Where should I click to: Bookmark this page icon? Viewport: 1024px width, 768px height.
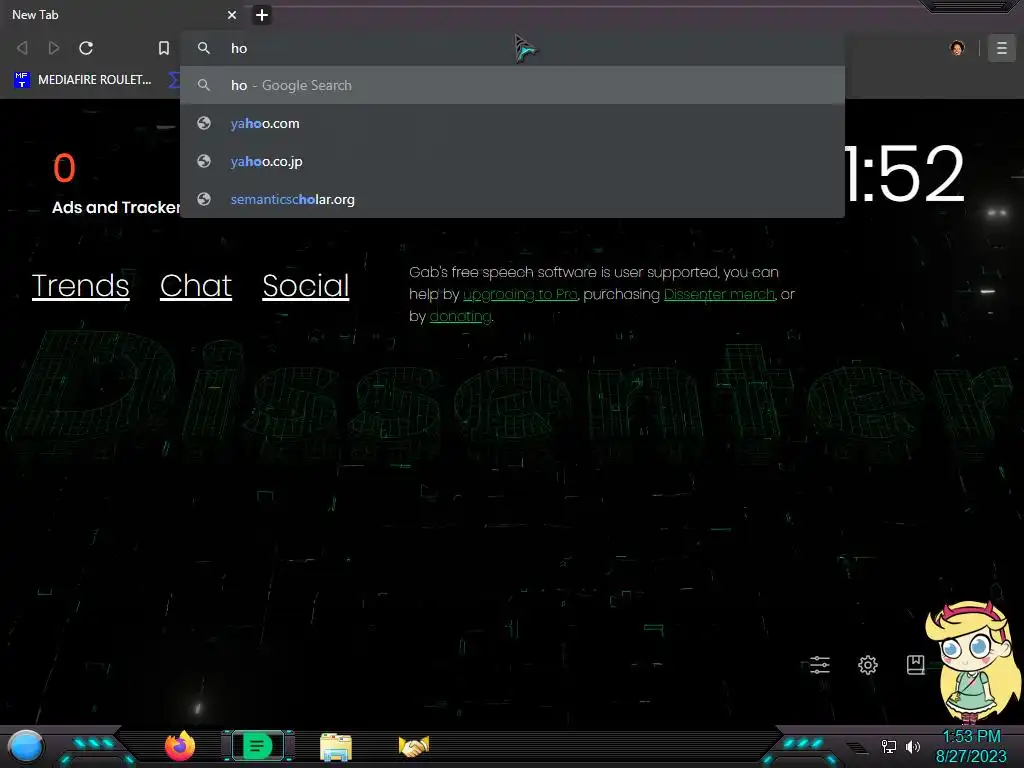[164, 48]
